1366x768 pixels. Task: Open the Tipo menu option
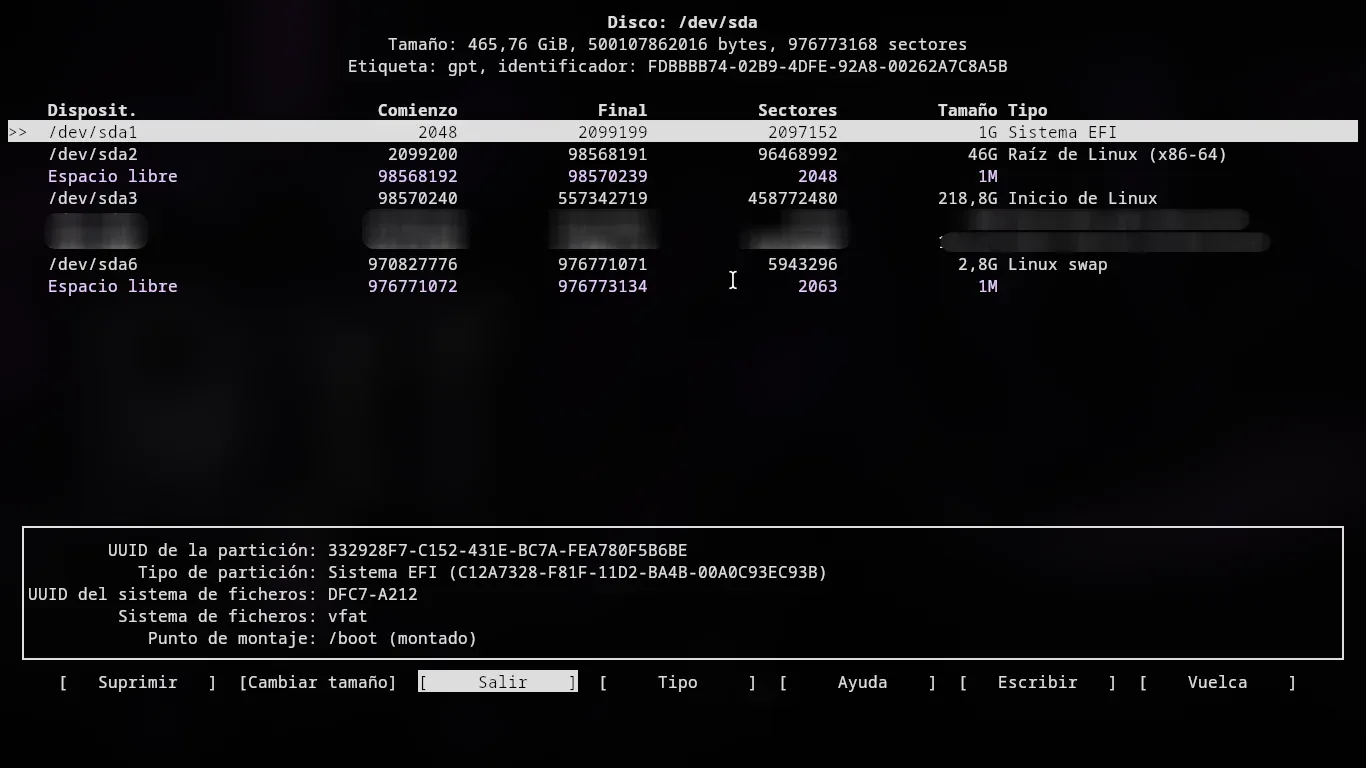coord(678,682)
